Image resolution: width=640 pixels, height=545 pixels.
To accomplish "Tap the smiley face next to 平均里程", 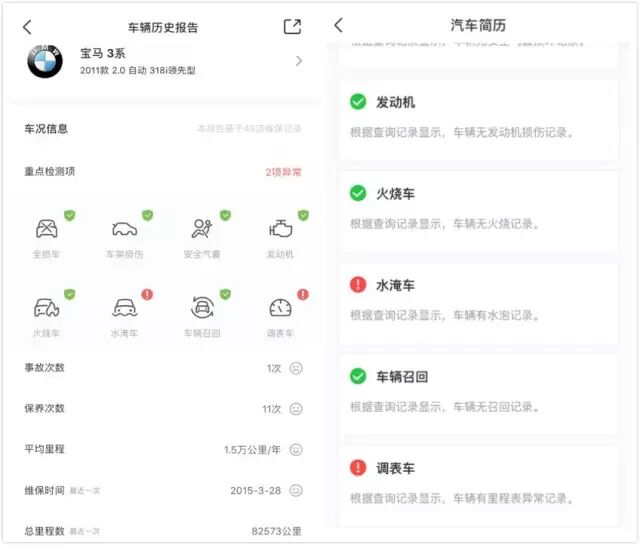I will 296,449.
